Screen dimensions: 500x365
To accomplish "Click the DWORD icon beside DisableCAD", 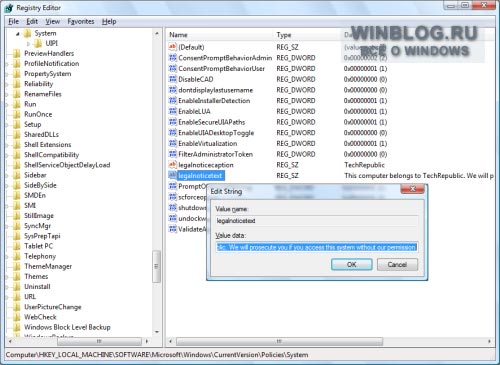I will click(x=173, y=79).
